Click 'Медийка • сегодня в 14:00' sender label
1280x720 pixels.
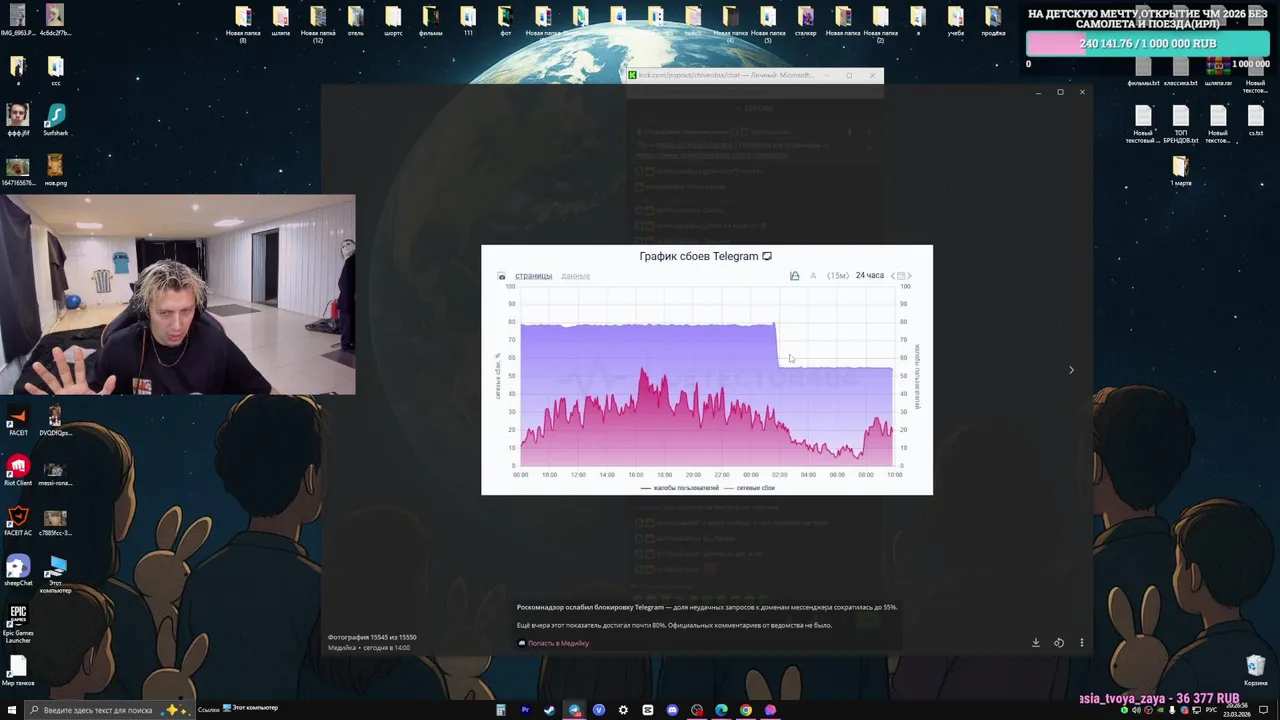[x=369, y=648]
